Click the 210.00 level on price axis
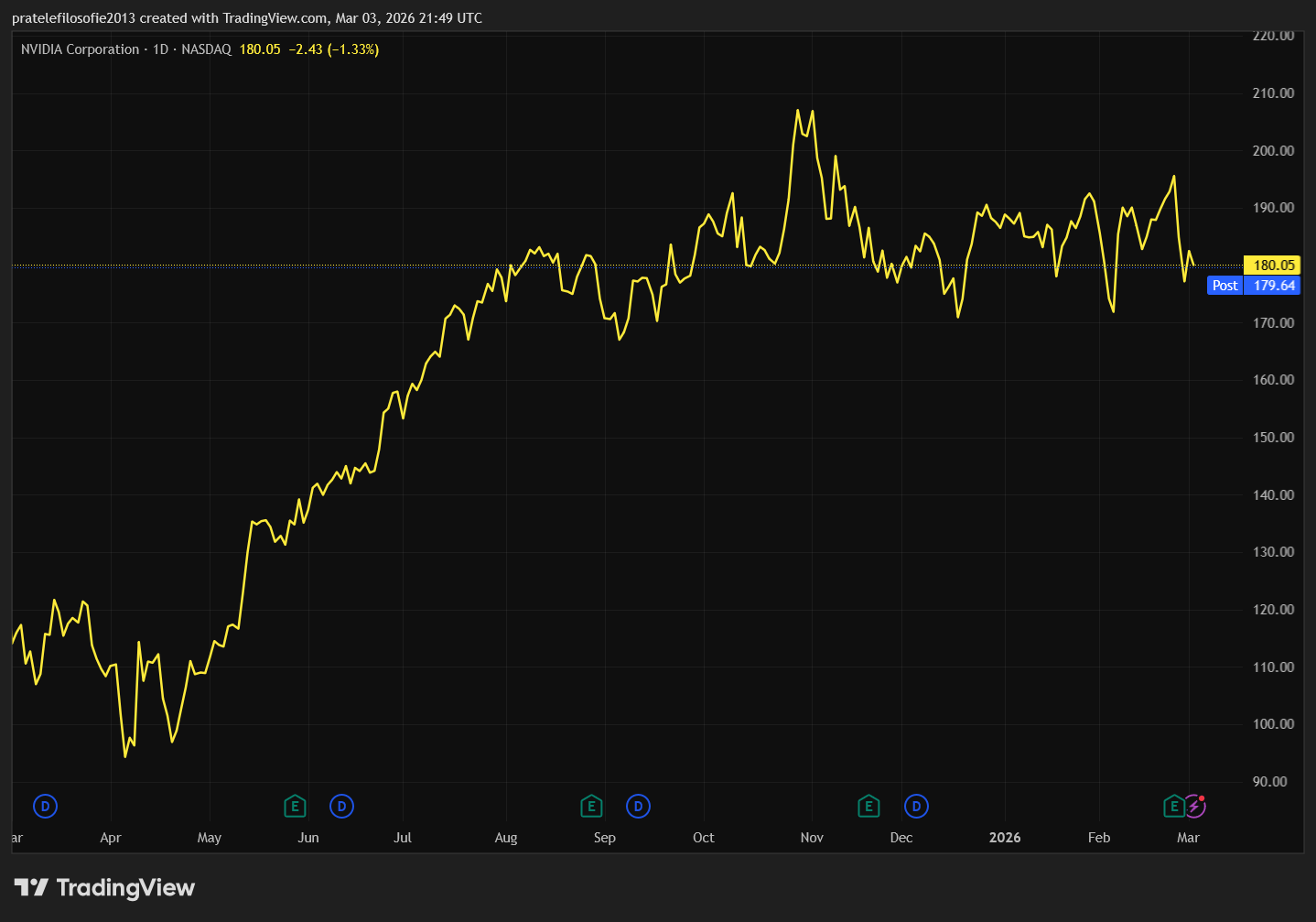Image resolution: width=1316 pixels, height=922 pixels. click(x=1273, y=93)
